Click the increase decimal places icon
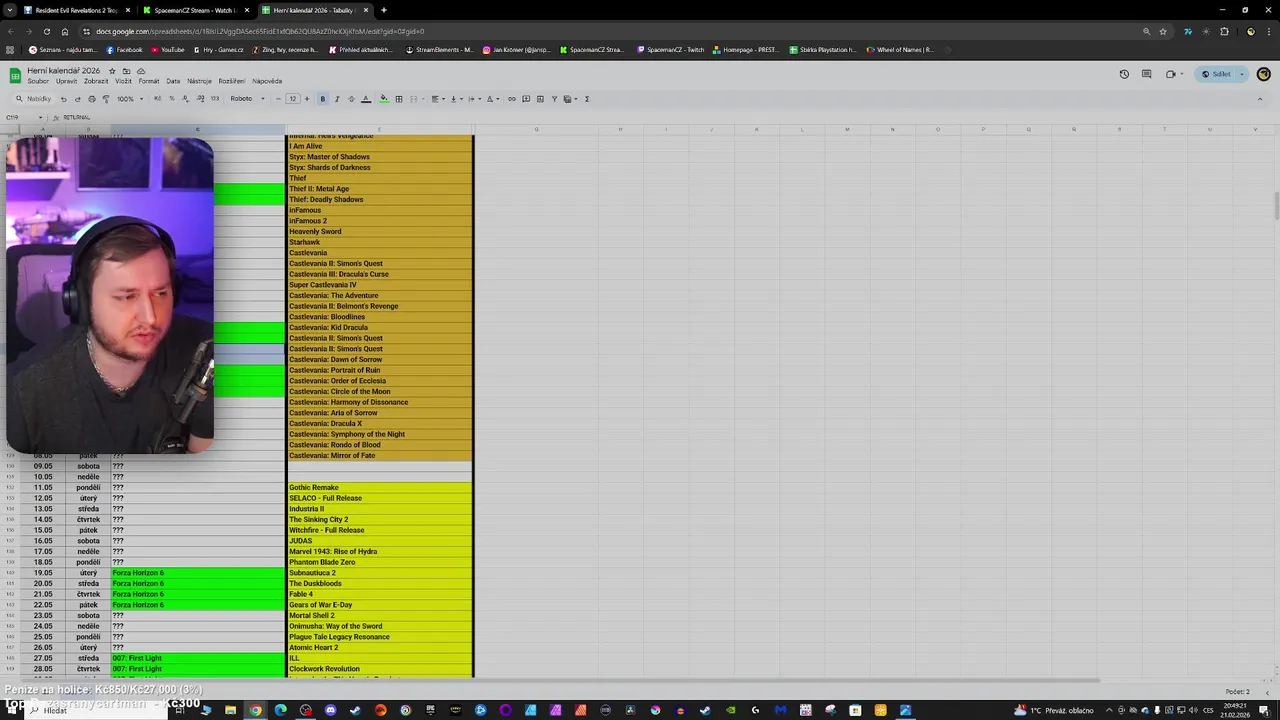 pyautogui.click(x=200, y=99)
